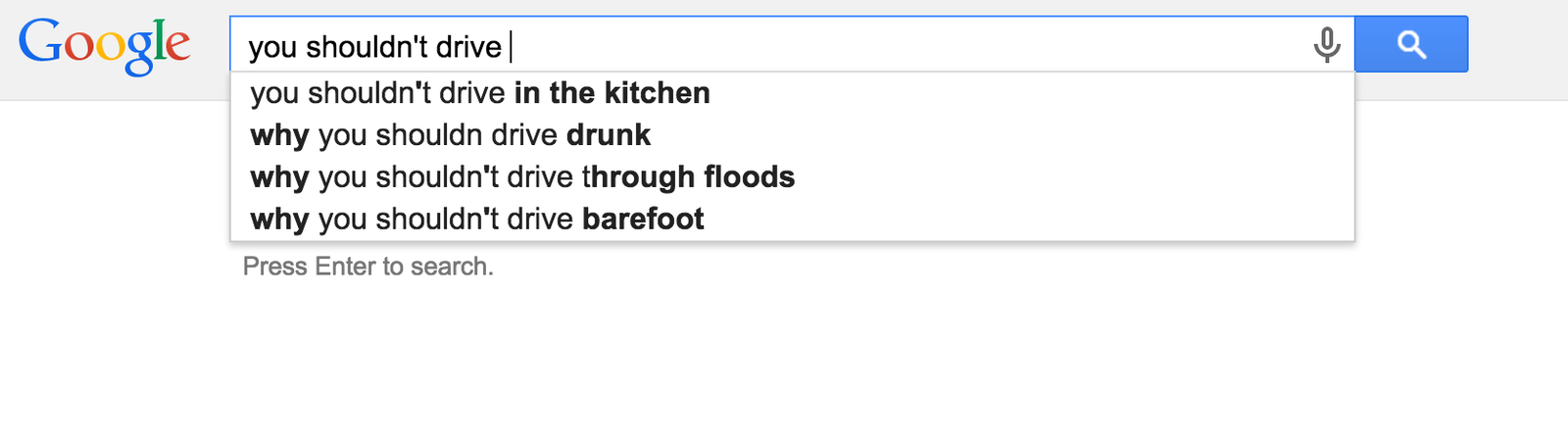This screenshot has width=1568, height=443.
Task: Click the blue capital G in logo
Action: [39, 41]
